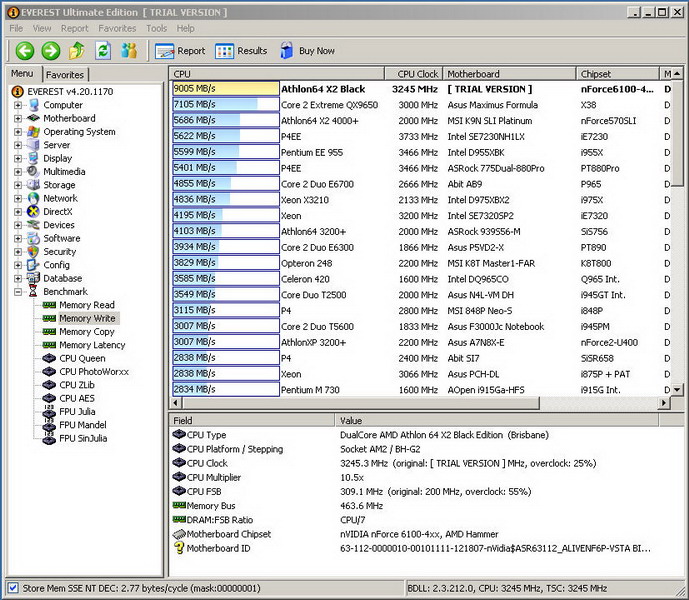Switch to the Favorites tab in sidebar
Screen dimensions: 689x600
pyautogui.click(x=65, y=75)
